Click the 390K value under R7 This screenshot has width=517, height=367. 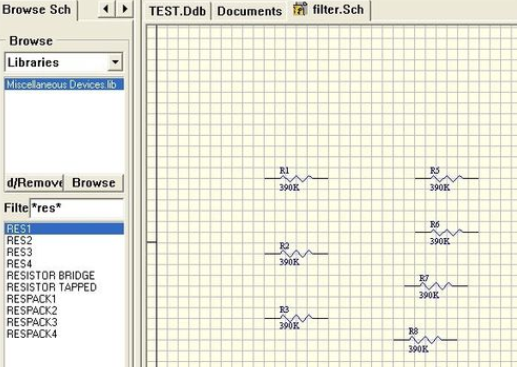(x=429, y=295)
